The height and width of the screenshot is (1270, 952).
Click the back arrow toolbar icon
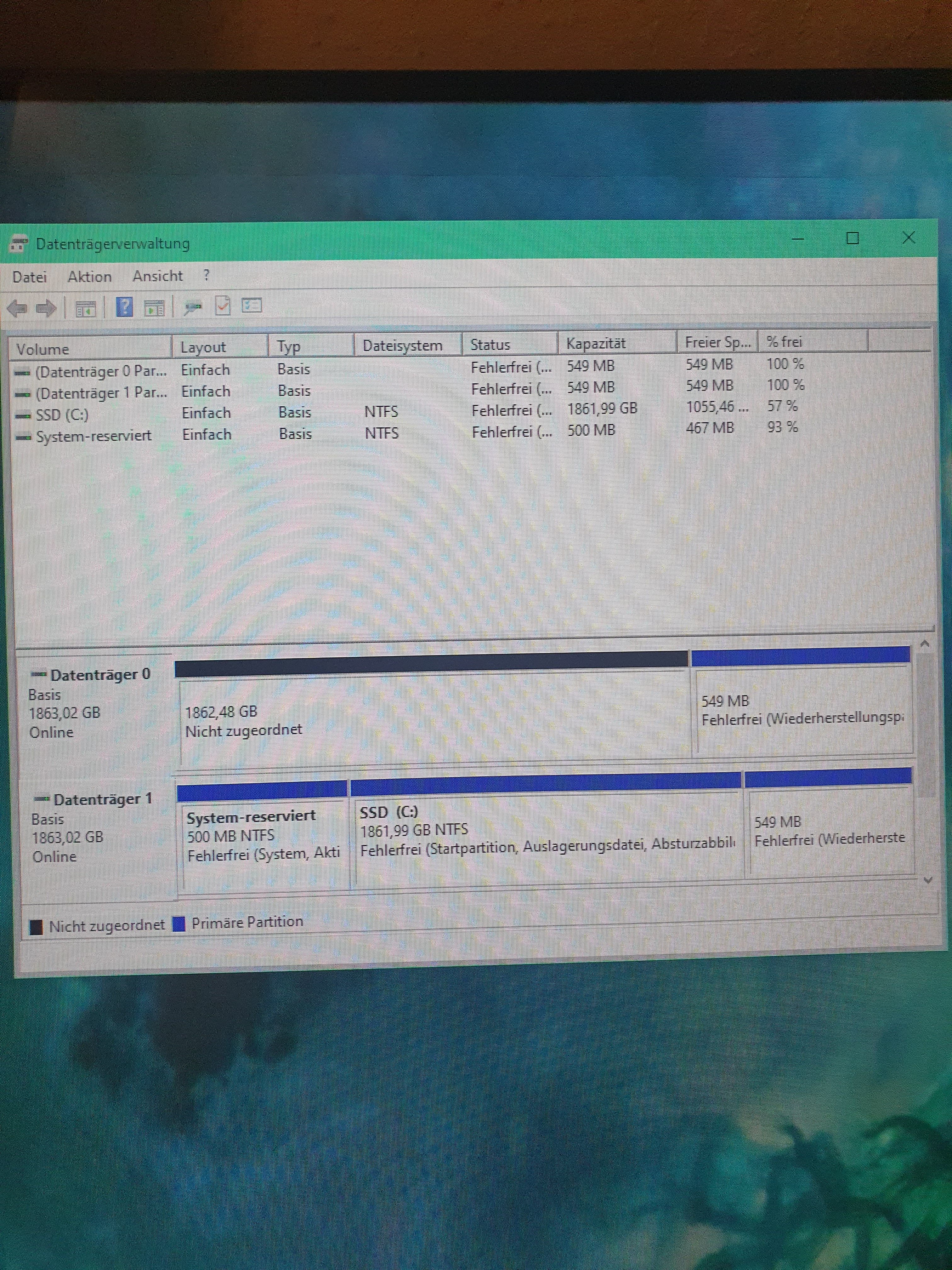click(17, 309)
